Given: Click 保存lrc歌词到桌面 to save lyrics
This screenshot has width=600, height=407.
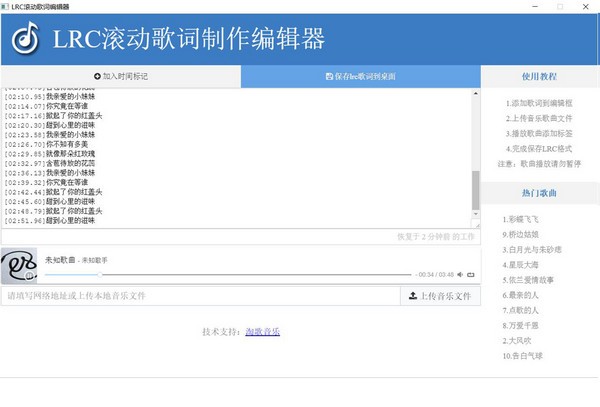Looking at the screenshot, I should pyautogui.click(x=360, y=76).
